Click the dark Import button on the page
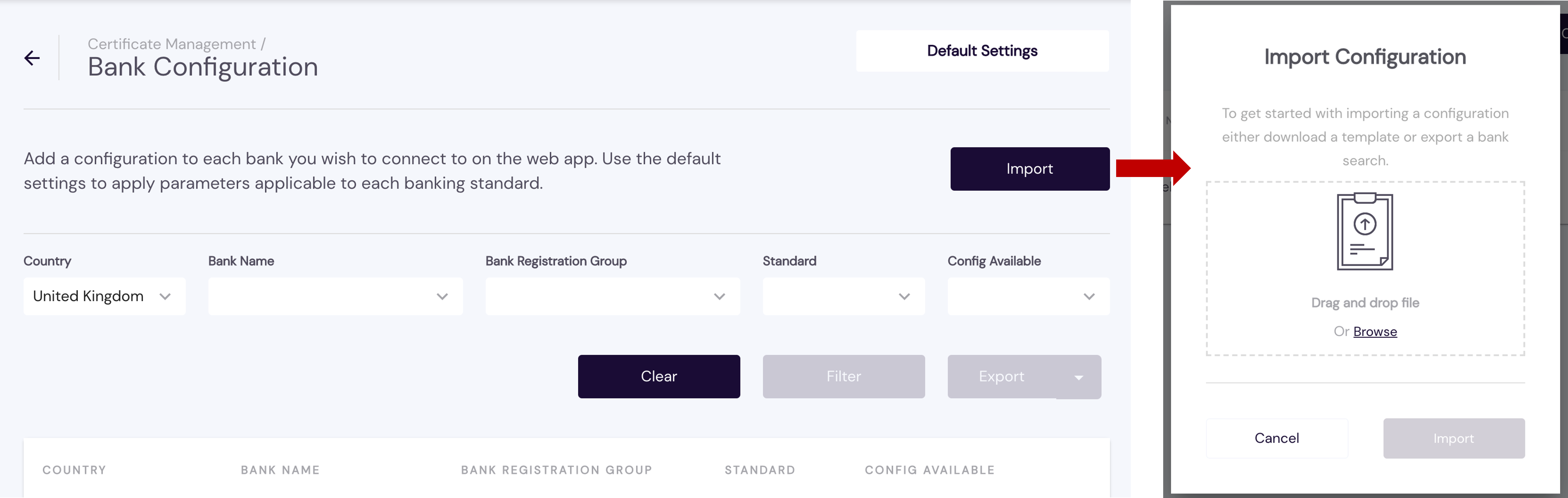1568x498 pixels. (x=1029, y=169)
